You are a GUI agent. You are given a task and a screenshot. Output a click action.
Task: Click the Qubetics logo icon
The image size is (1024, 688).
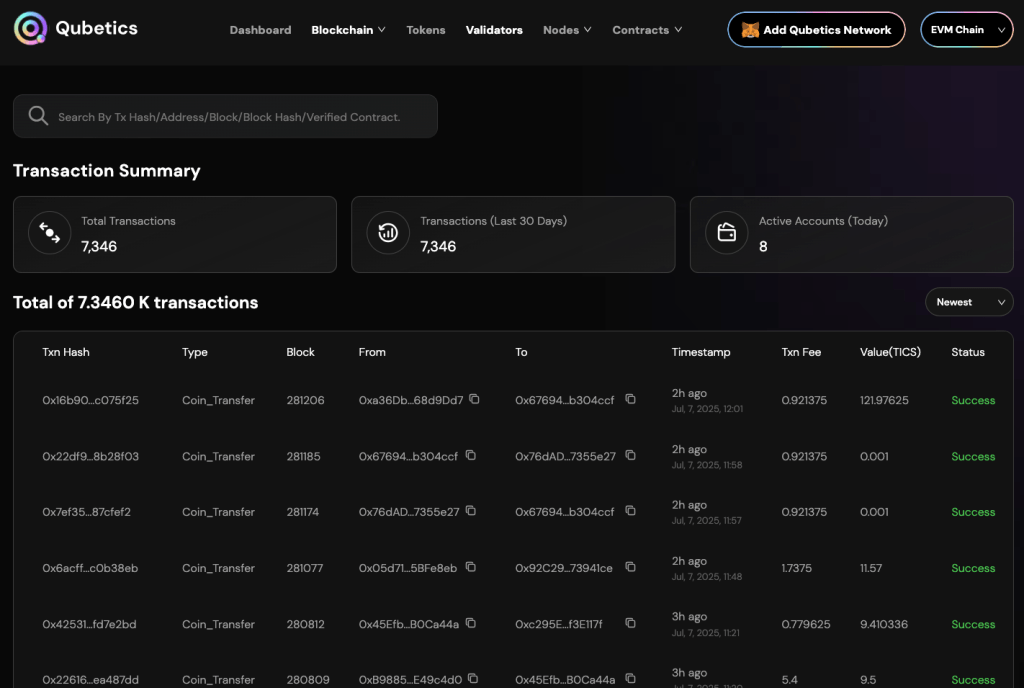tap(30, 29)
